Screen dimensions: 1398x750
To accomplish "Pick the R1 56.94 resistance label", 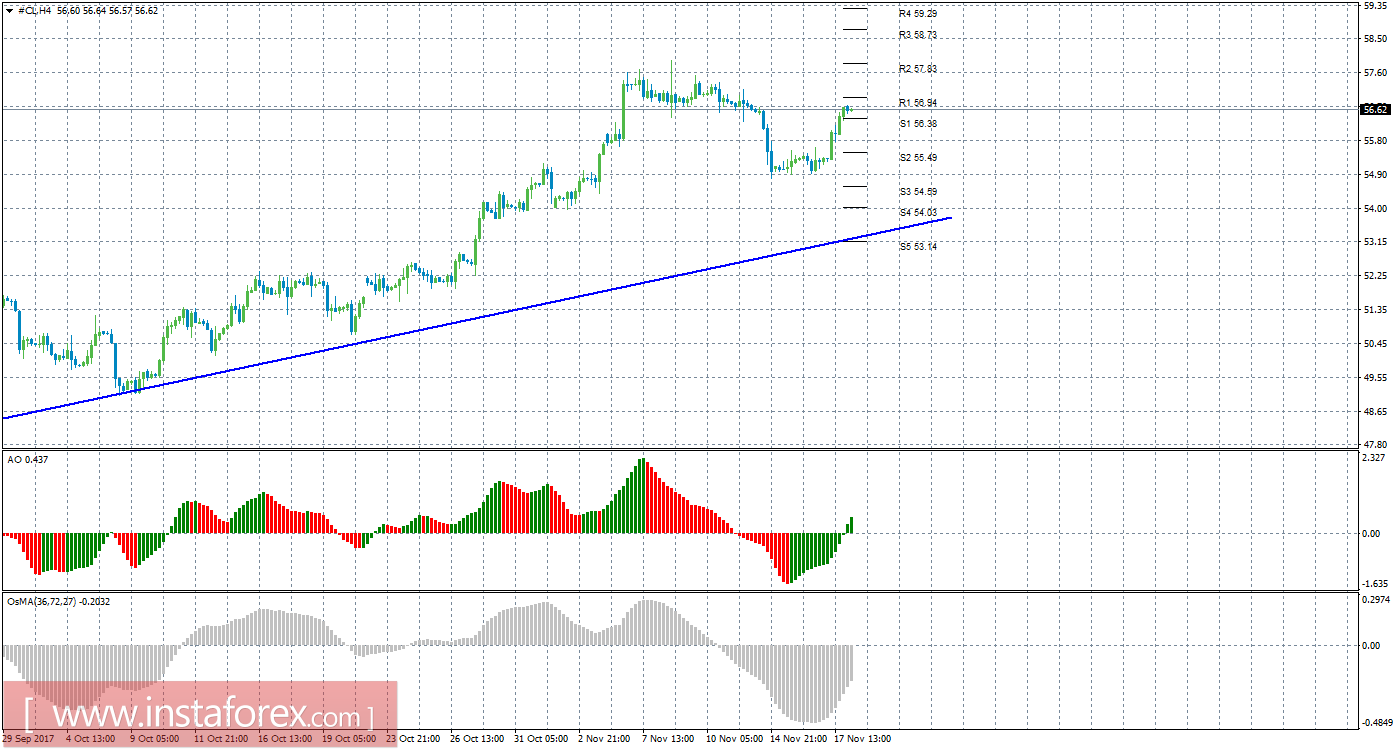I will [x=918, y=103].
